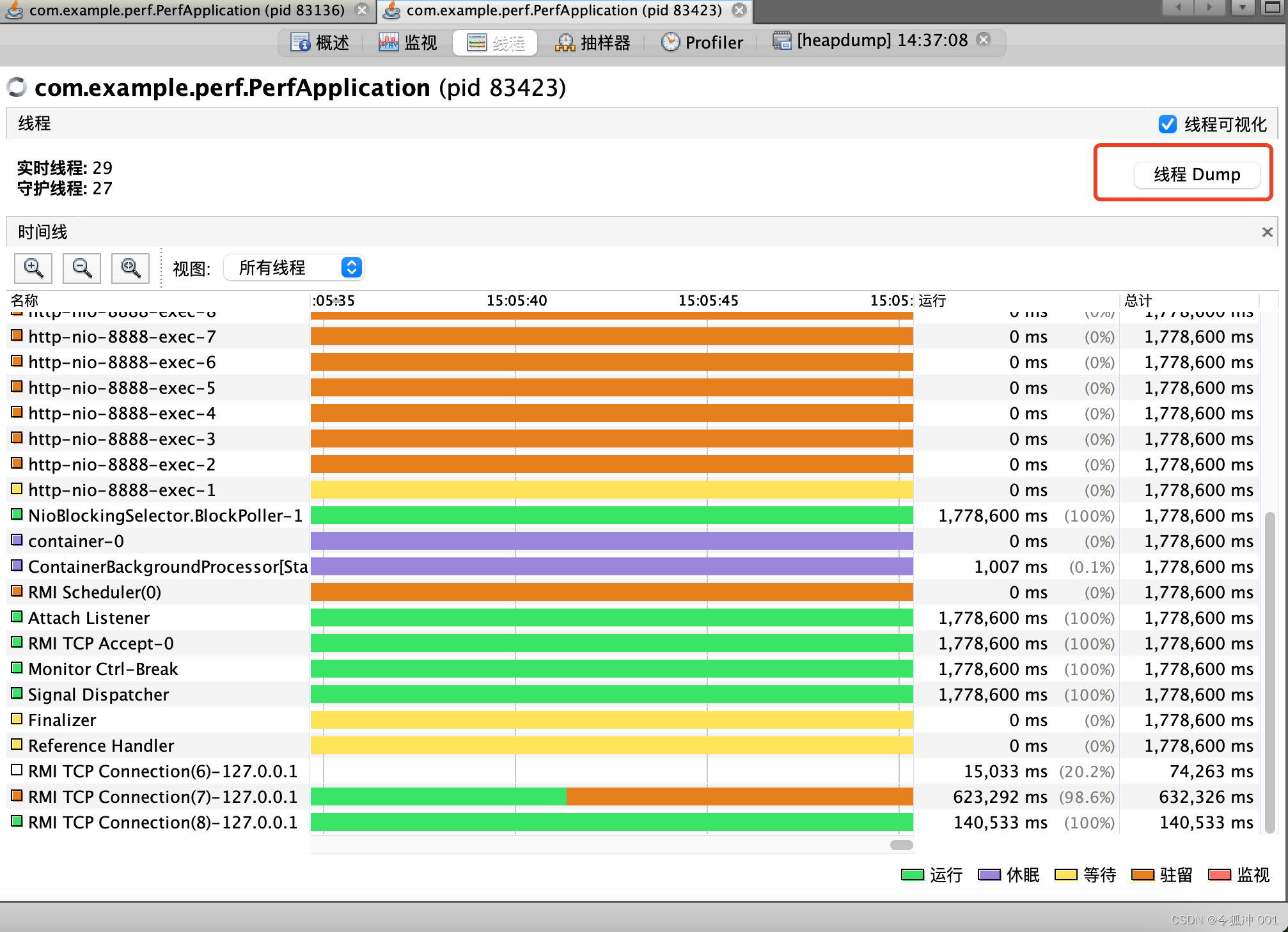Select the fit-to-window zoom icon
Image resolution: width=1288 pixels, height=932 pixels.
point(130,268)
